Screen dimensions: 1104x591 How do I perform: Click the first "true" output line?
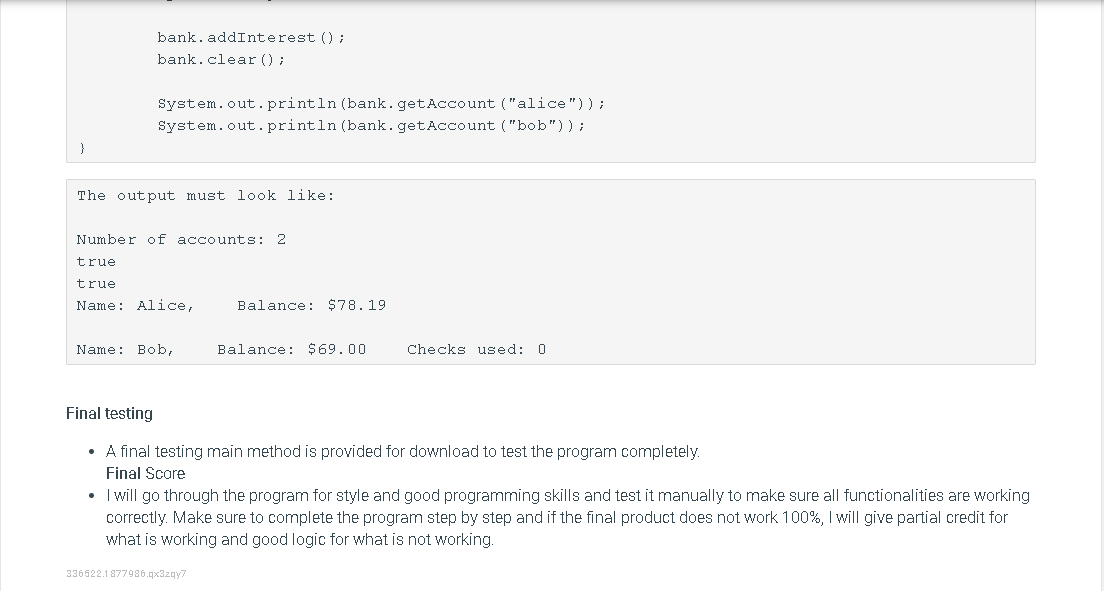coord(96,261)
